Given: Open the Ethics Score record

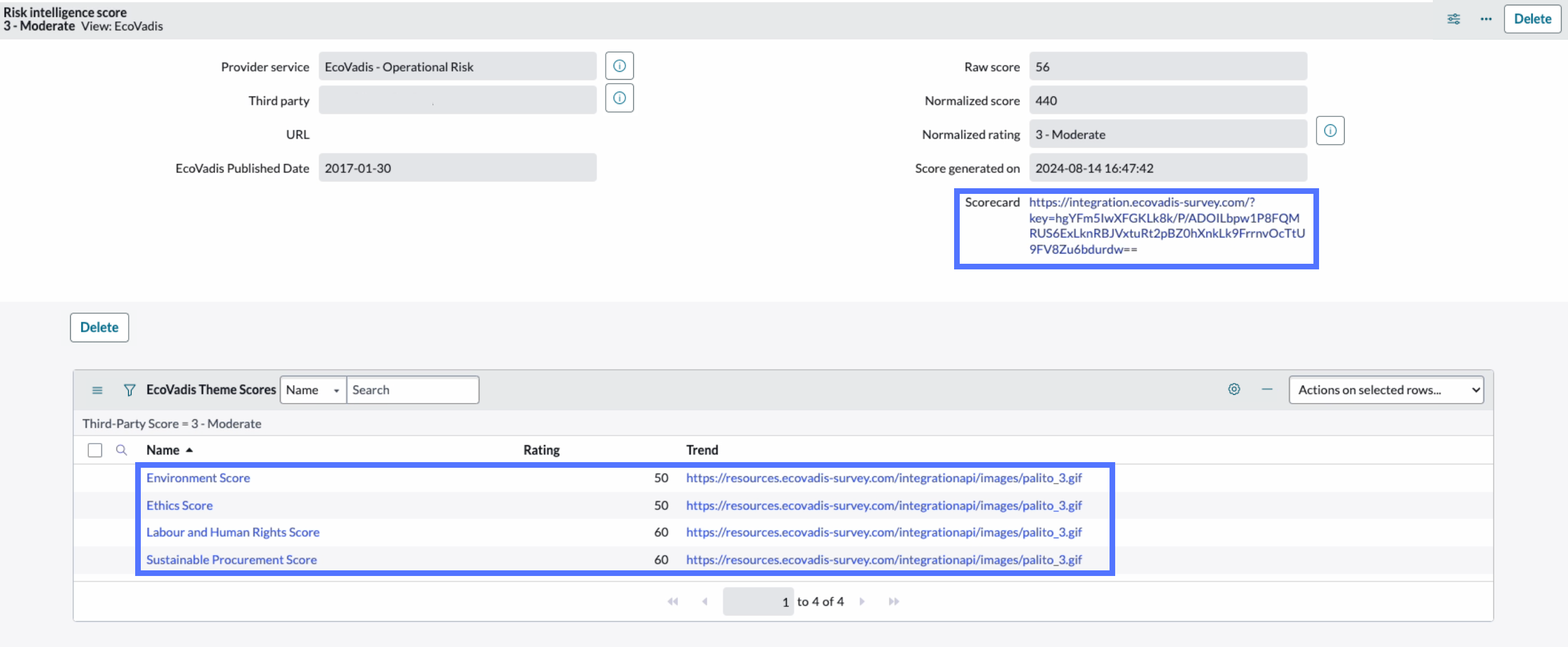Looking at the screenshot, I should coord(179,505).
